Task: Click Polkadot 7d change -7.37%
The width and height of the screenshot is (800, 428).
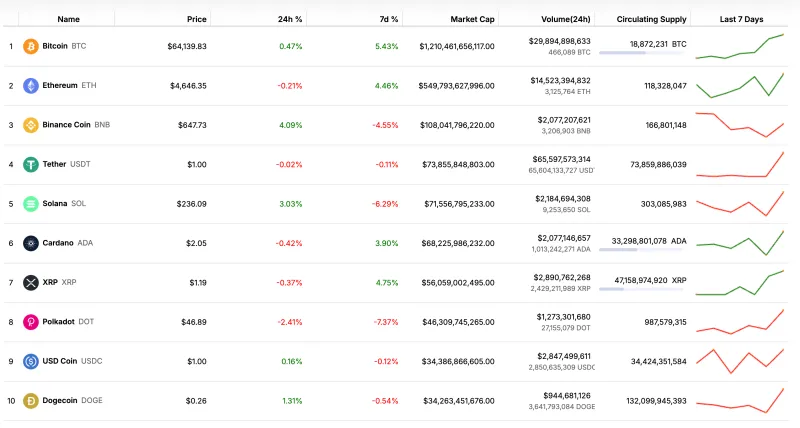Action: pos(385,322)
